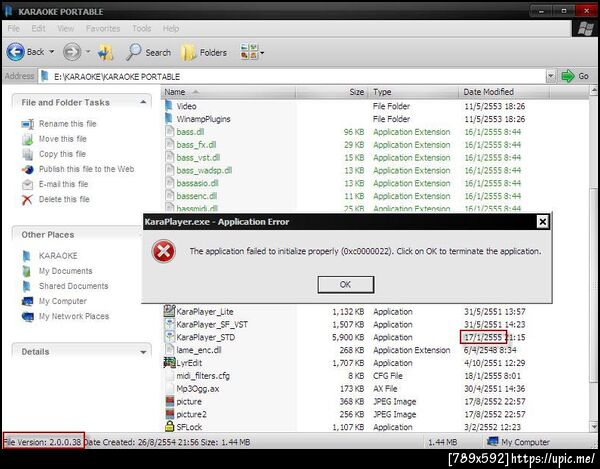Open the Edit menu
The height and width of the screenshot is (469, 600).
tap(38, 28)
